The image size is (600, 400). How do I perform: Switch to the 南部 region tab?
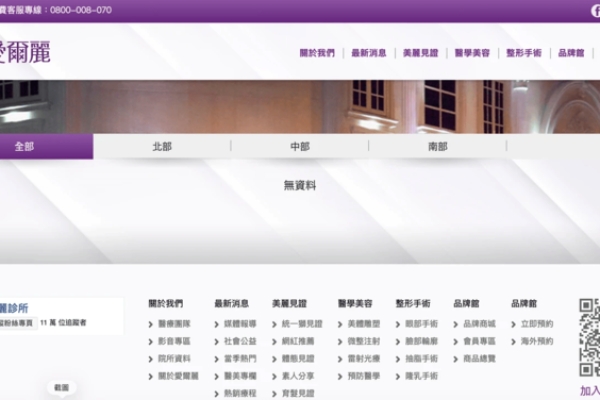click(x=437, y=146)
